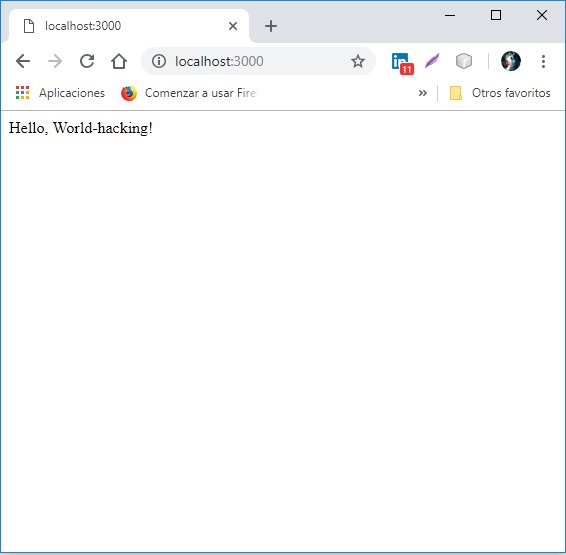Open a new tab
This screenshot has width=566, height=555.
(x=271, y=26)
